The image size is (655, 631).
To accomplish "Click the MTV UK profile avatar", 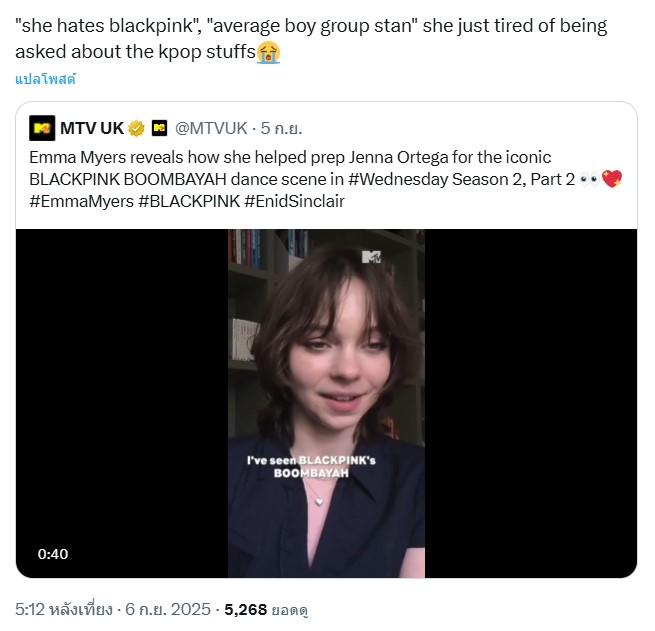I will 42,128.
